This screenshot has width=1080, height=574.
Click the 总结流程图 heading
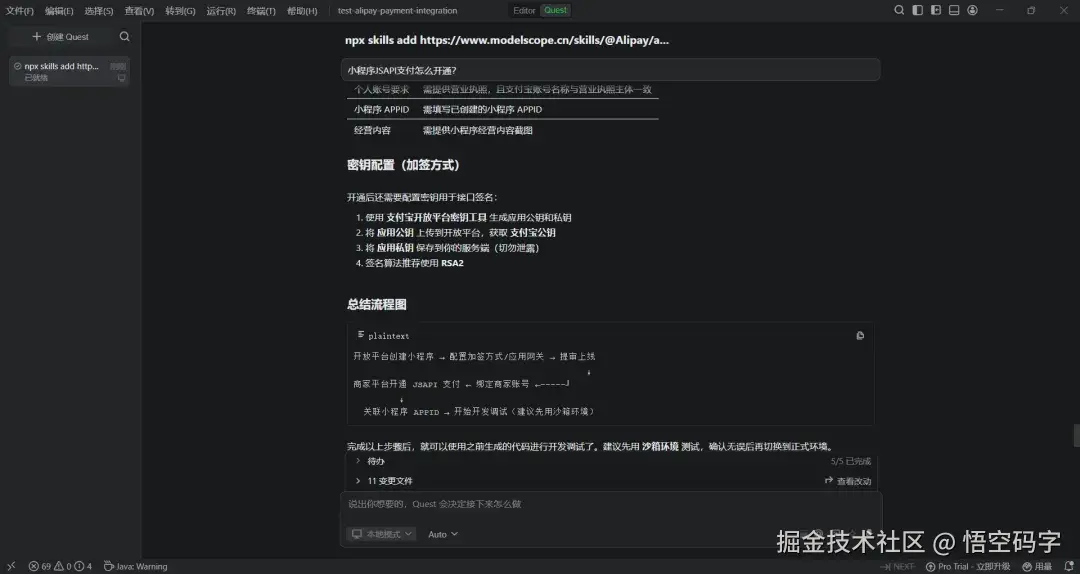coord(377,305)
